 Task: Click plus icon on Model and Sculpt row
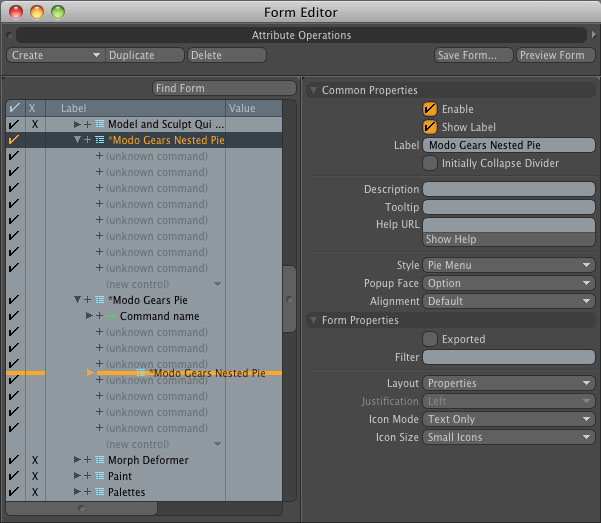[87, 124]
